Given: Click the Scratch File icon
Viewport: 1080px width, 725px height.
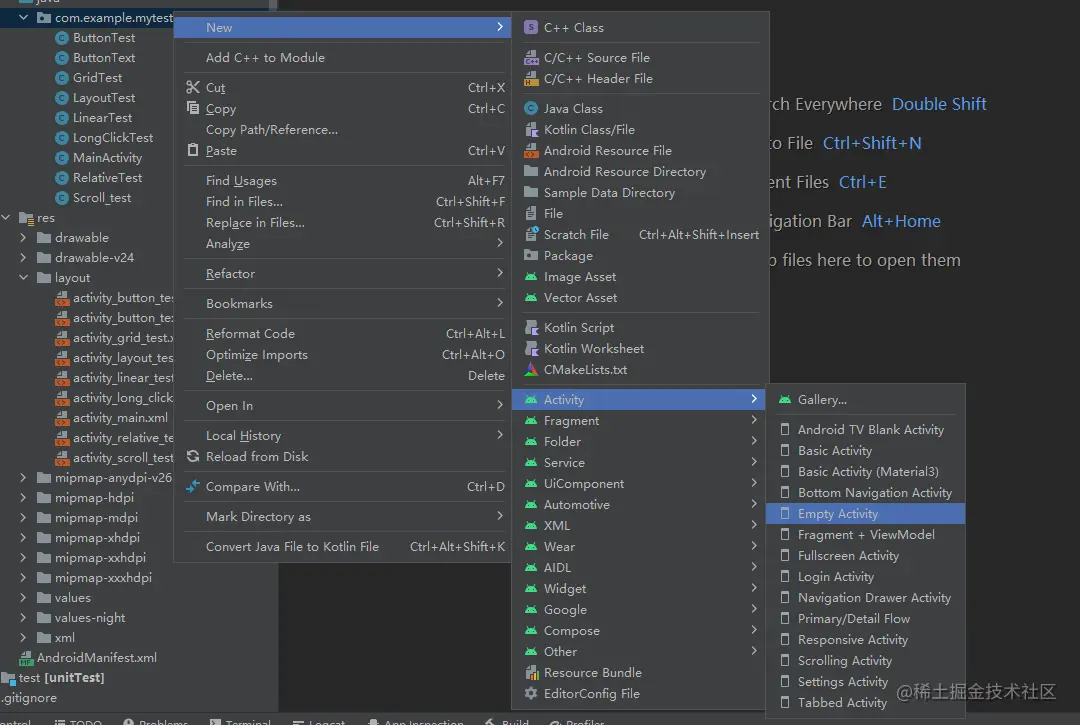Looking at the screenshot, I should coord(530,234).
